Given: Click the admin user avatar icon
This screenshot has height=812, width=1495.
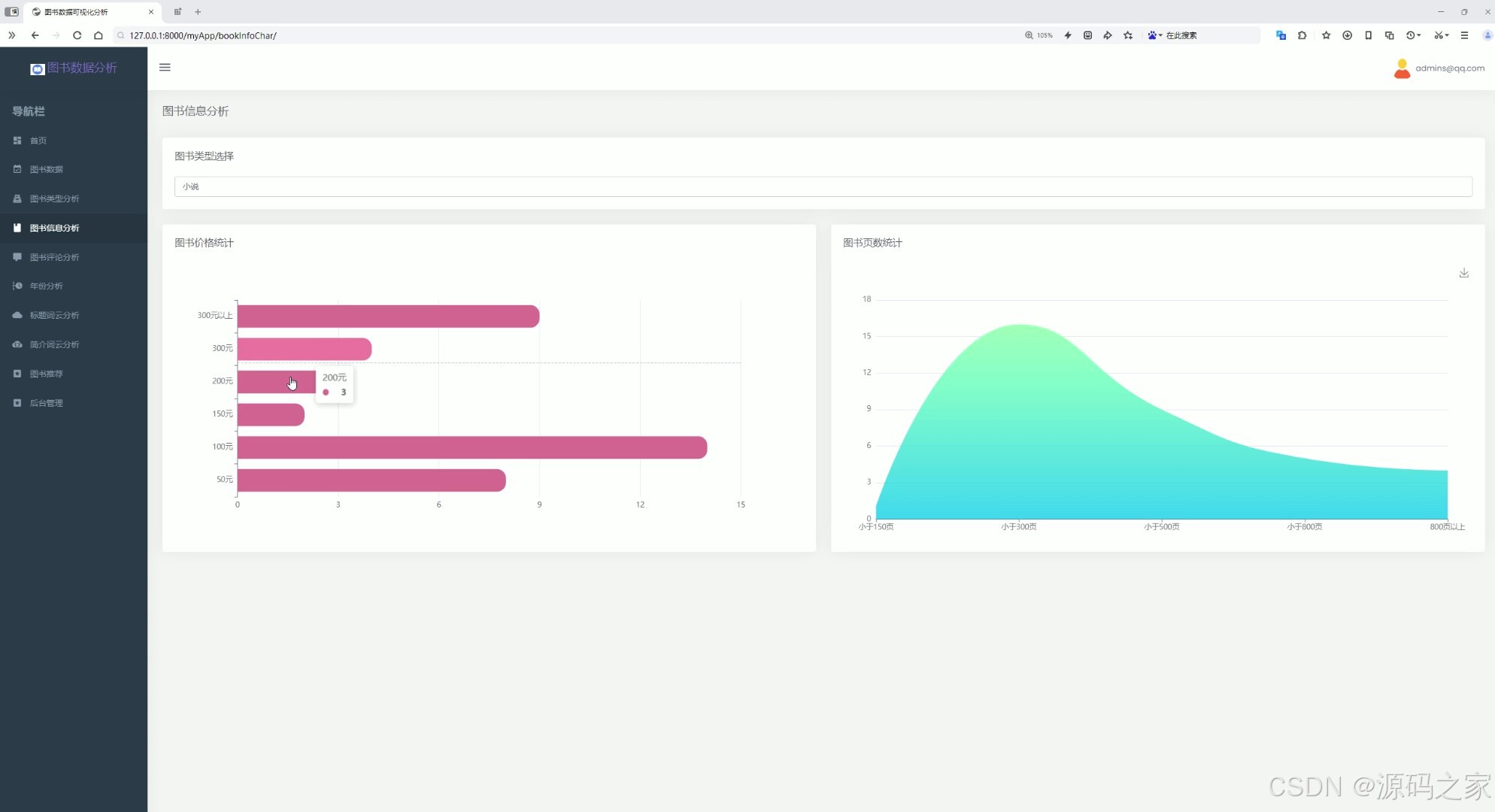Looking at the screenshot, I should (x=1401, y=68).
